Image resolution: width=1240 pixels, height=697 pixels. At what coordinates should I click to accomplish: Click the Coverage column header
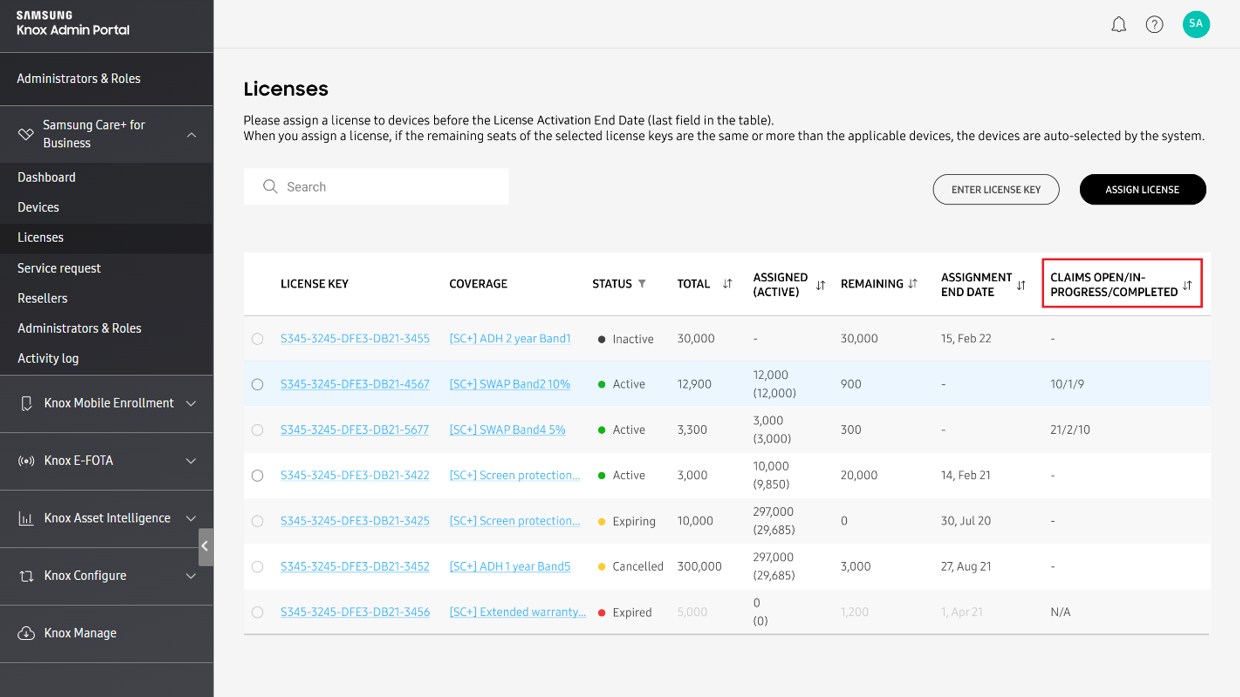(478, 284)
